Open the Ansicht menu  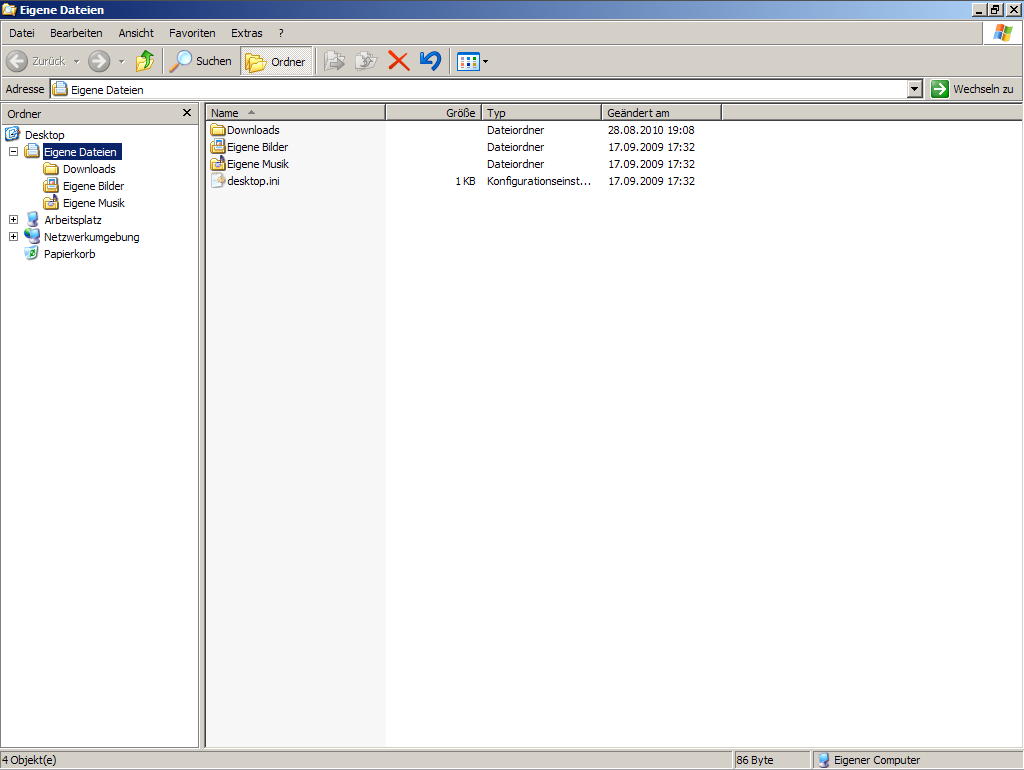pos(136,33)
